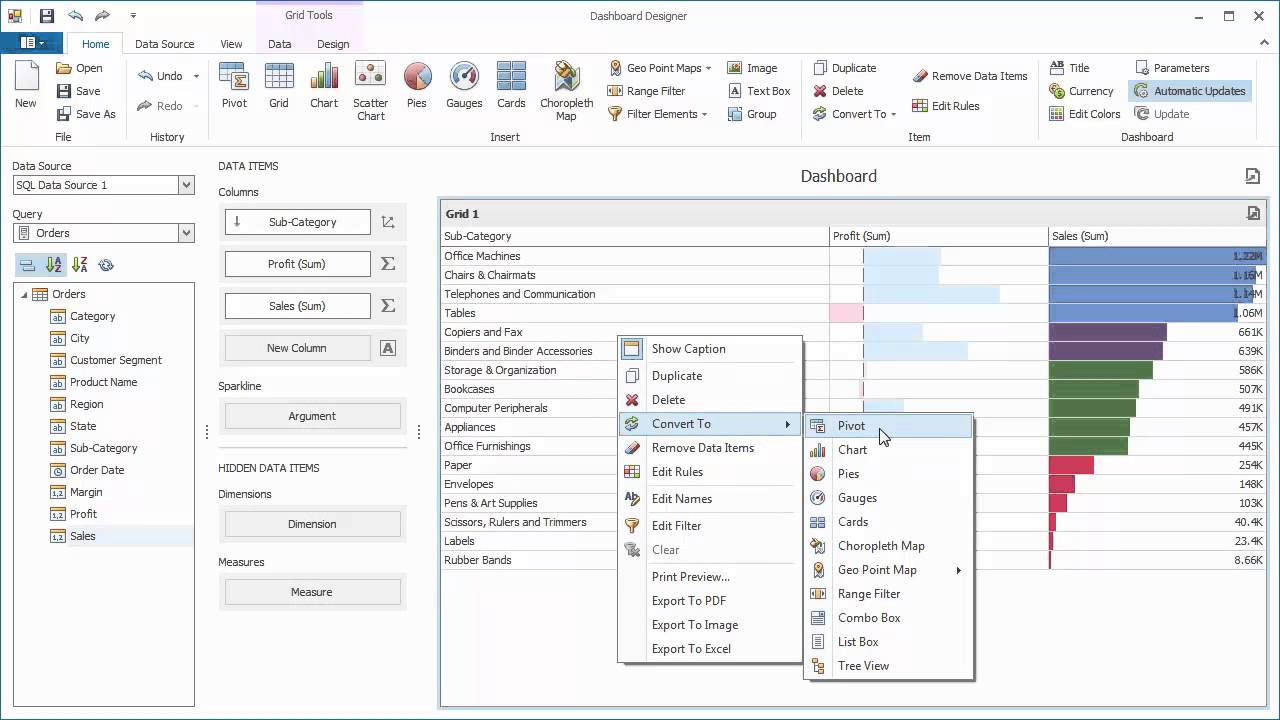Viewport: 1280px width, 720px height.
Task: Click the Profit (Sum) summary sigma icon
Action: 388,264
